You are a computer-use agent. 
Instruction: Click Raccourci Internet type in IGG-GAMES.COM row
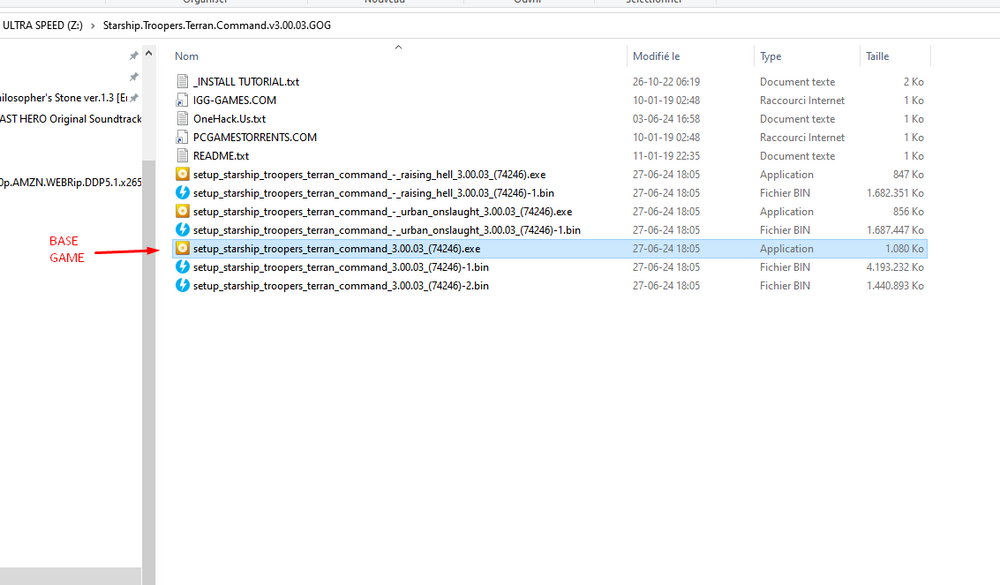pos(802,100)
